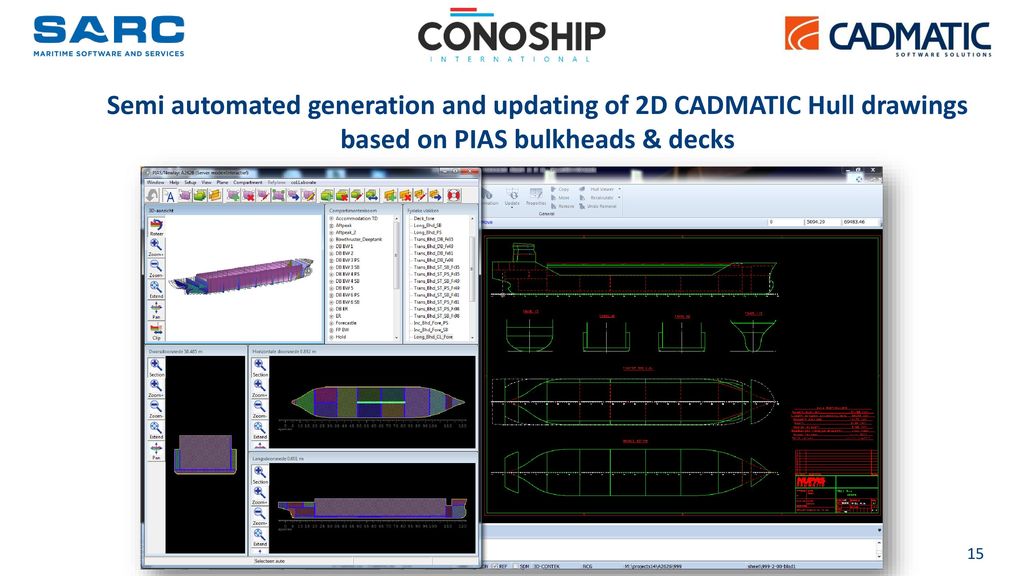1024x576 pixels.
Task: Click Section in the Langsdoorsnede panel
Action: (x=260, y=475)
